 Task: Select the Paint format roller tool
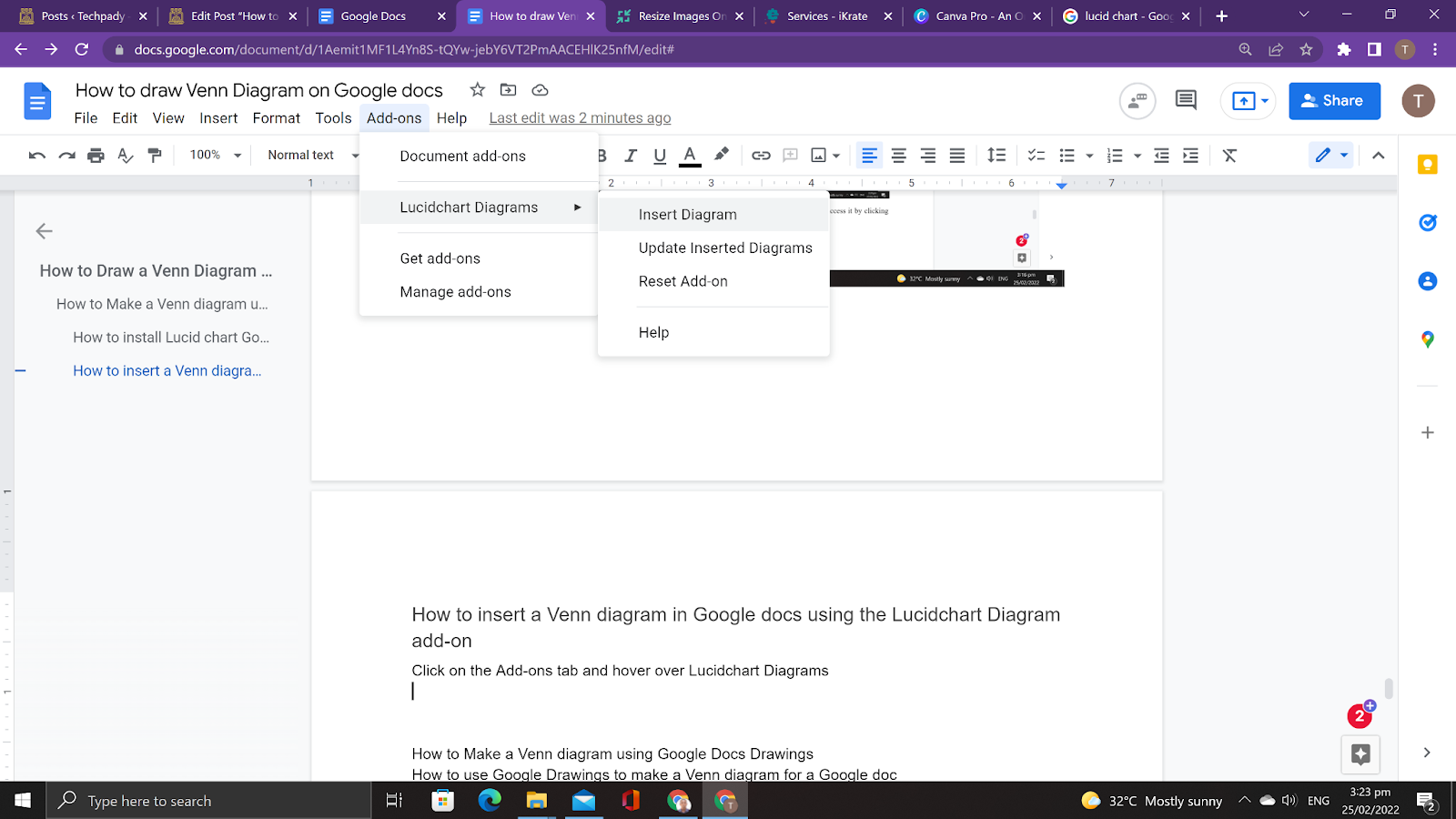[x=155, y=156]
